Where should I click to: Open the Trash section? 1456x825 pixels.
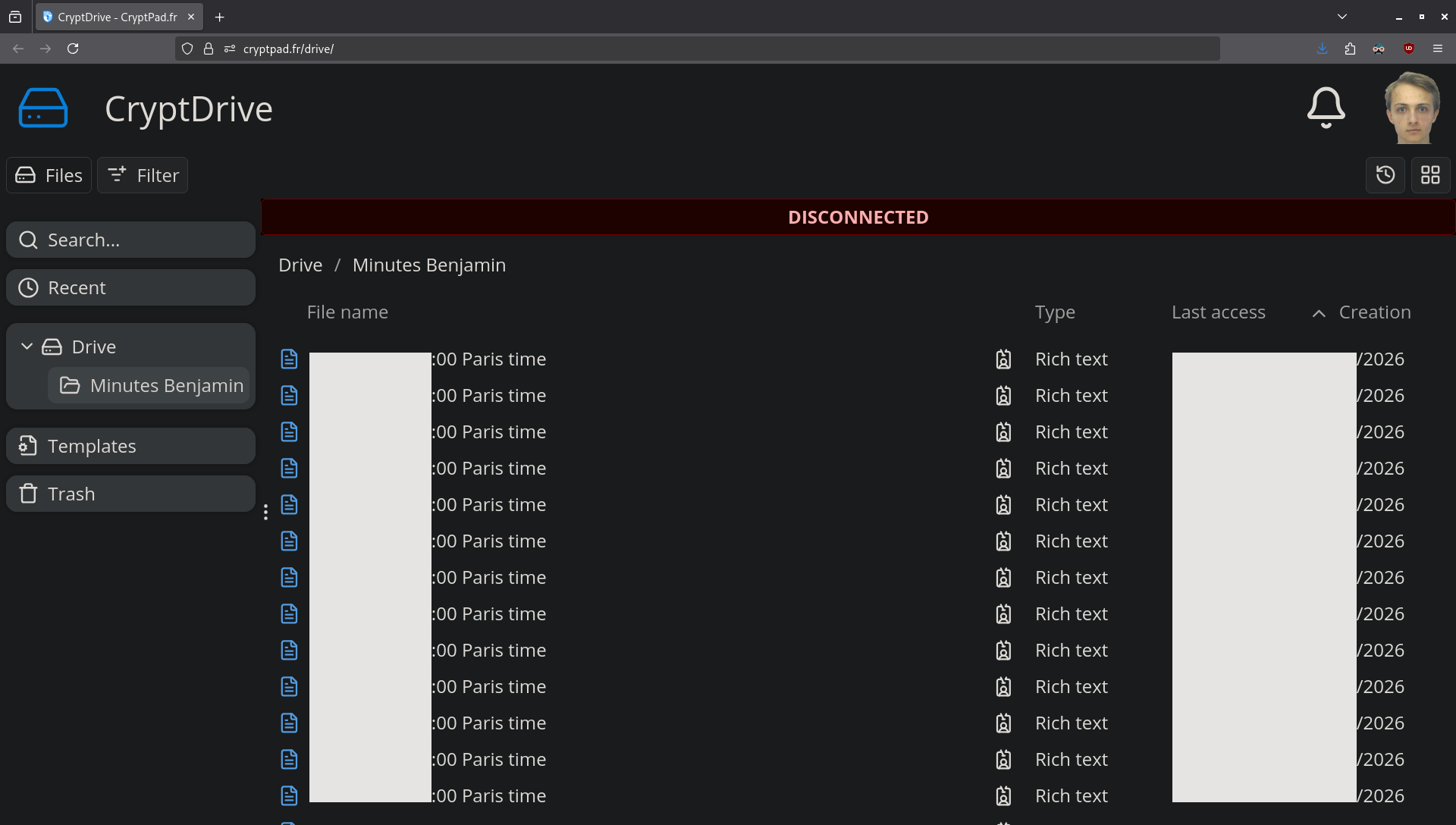pyautogui.click(x=131, y=494)
